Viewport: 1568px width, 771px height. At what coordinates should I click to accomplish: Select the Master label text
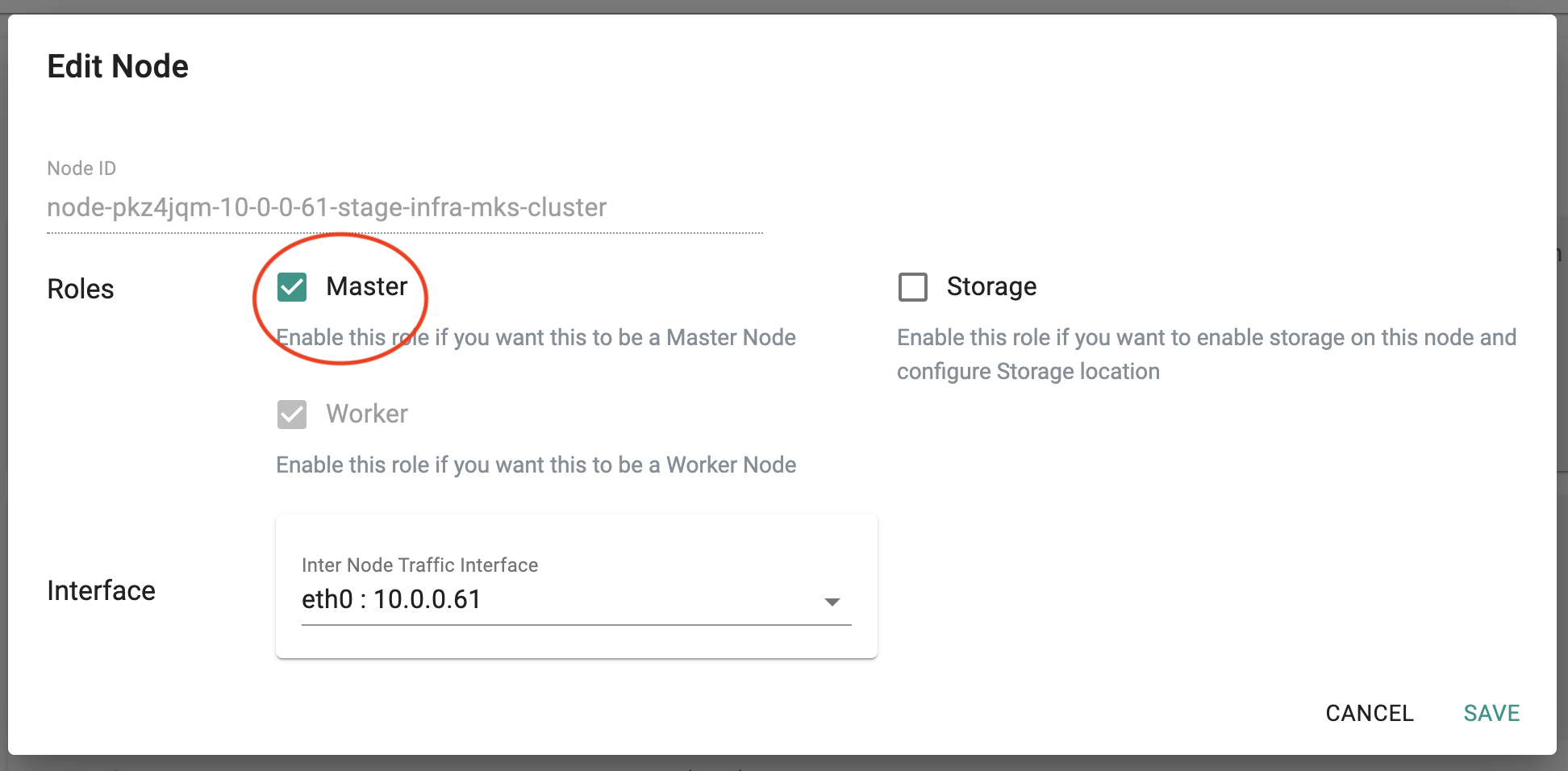tap(367, 286)
